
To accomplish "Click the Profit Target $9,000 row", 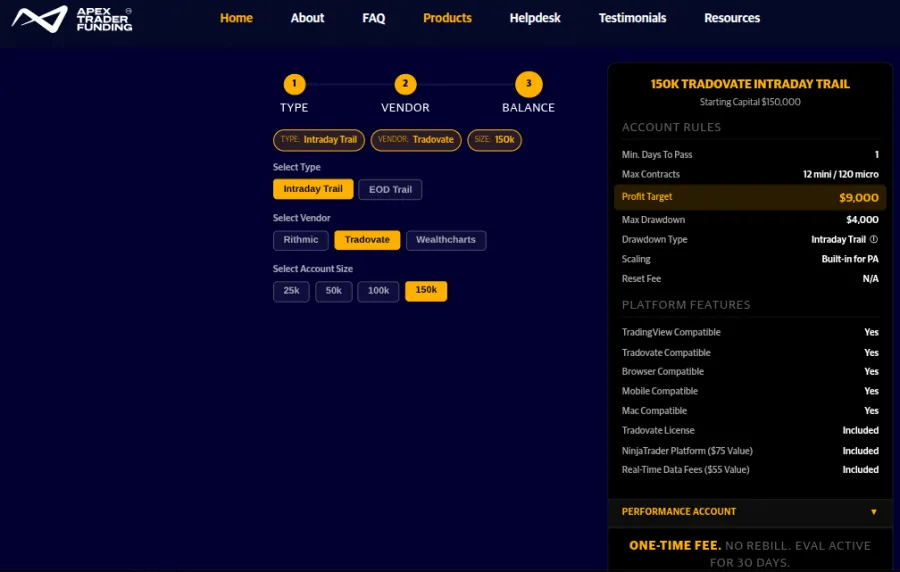I will 750,197.
